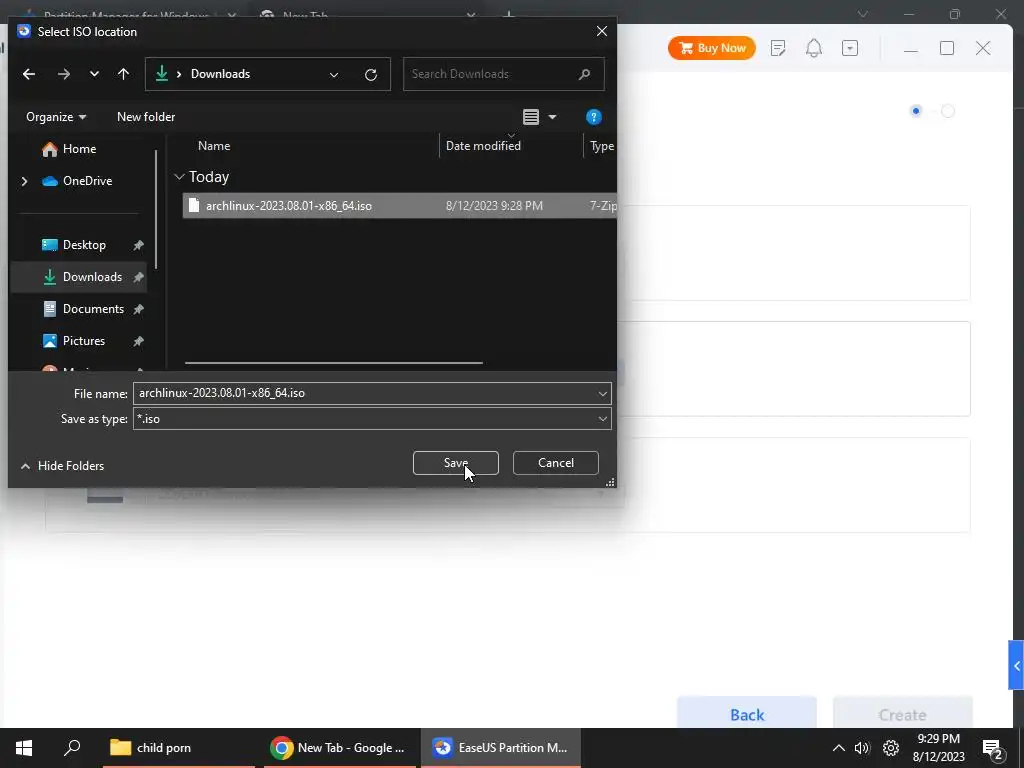This screenshot has width=1024, height=768.
Task: Click the forward navigation arrow in dialog
Action: coord(63,74)
